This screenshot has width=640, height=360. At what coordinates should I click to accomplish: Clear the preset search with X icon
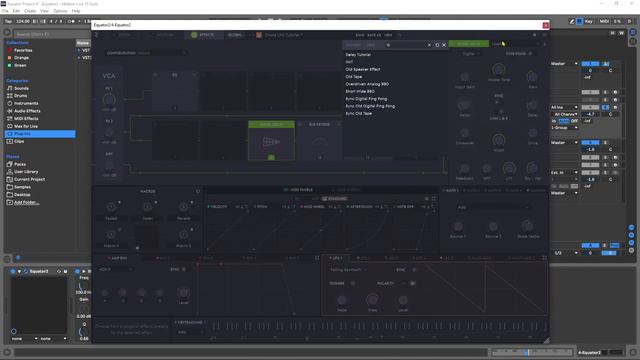coord(429,45)
